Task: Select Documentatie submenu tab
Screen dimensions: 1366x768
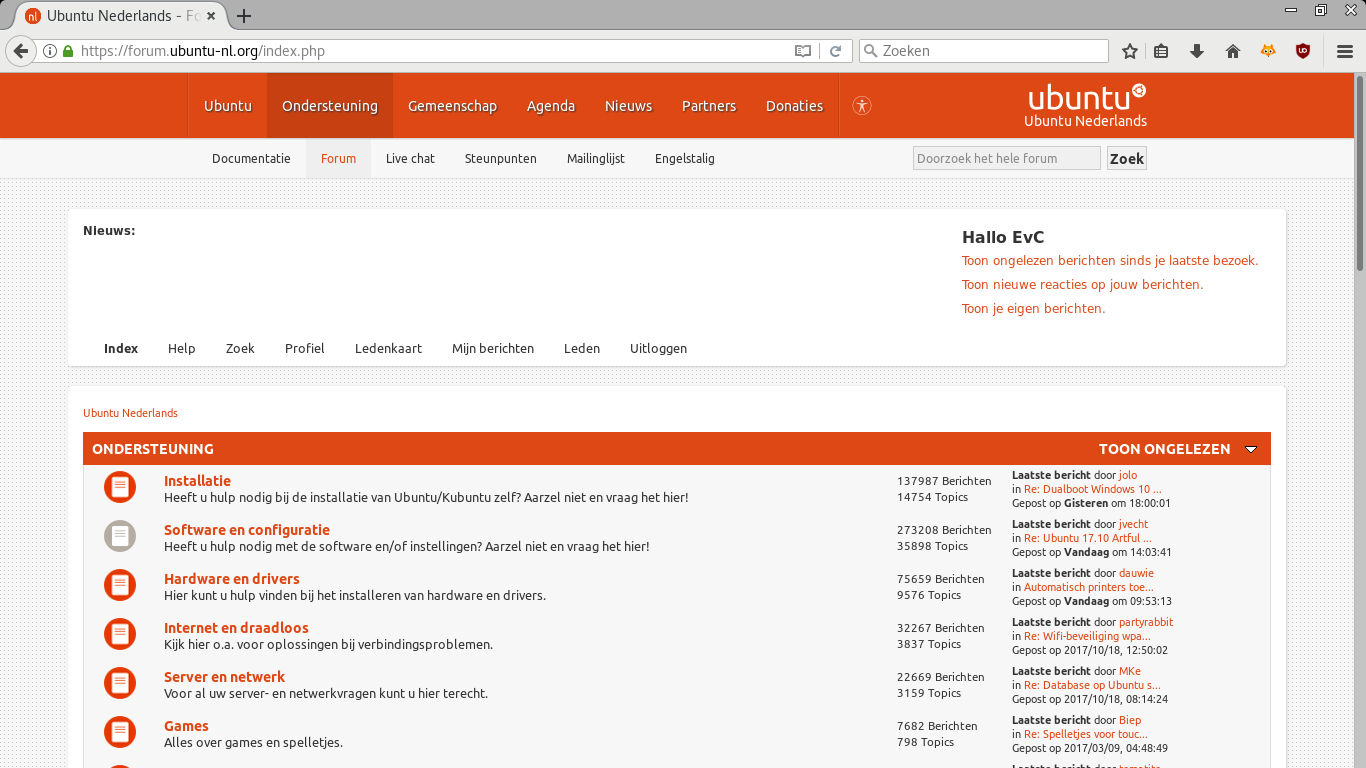Action: coord(251,158)
